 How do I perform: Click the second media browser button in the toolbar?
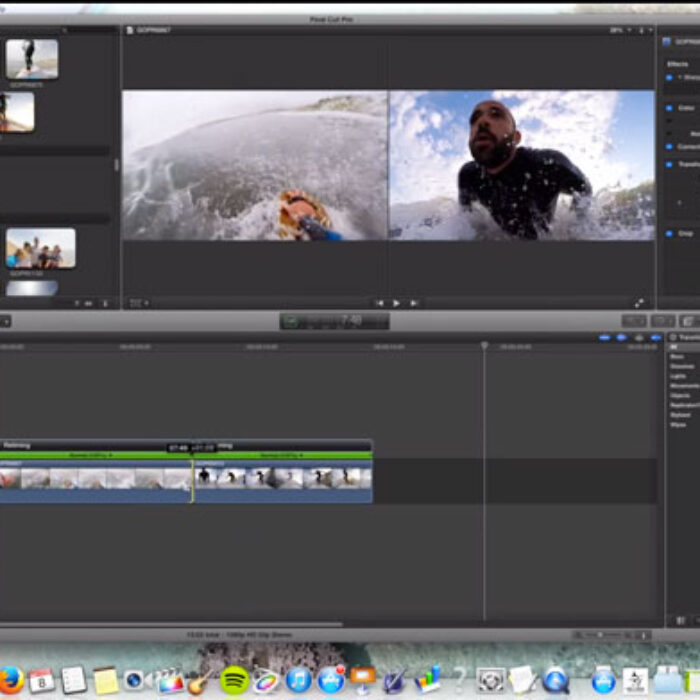(x=663, y=321)
